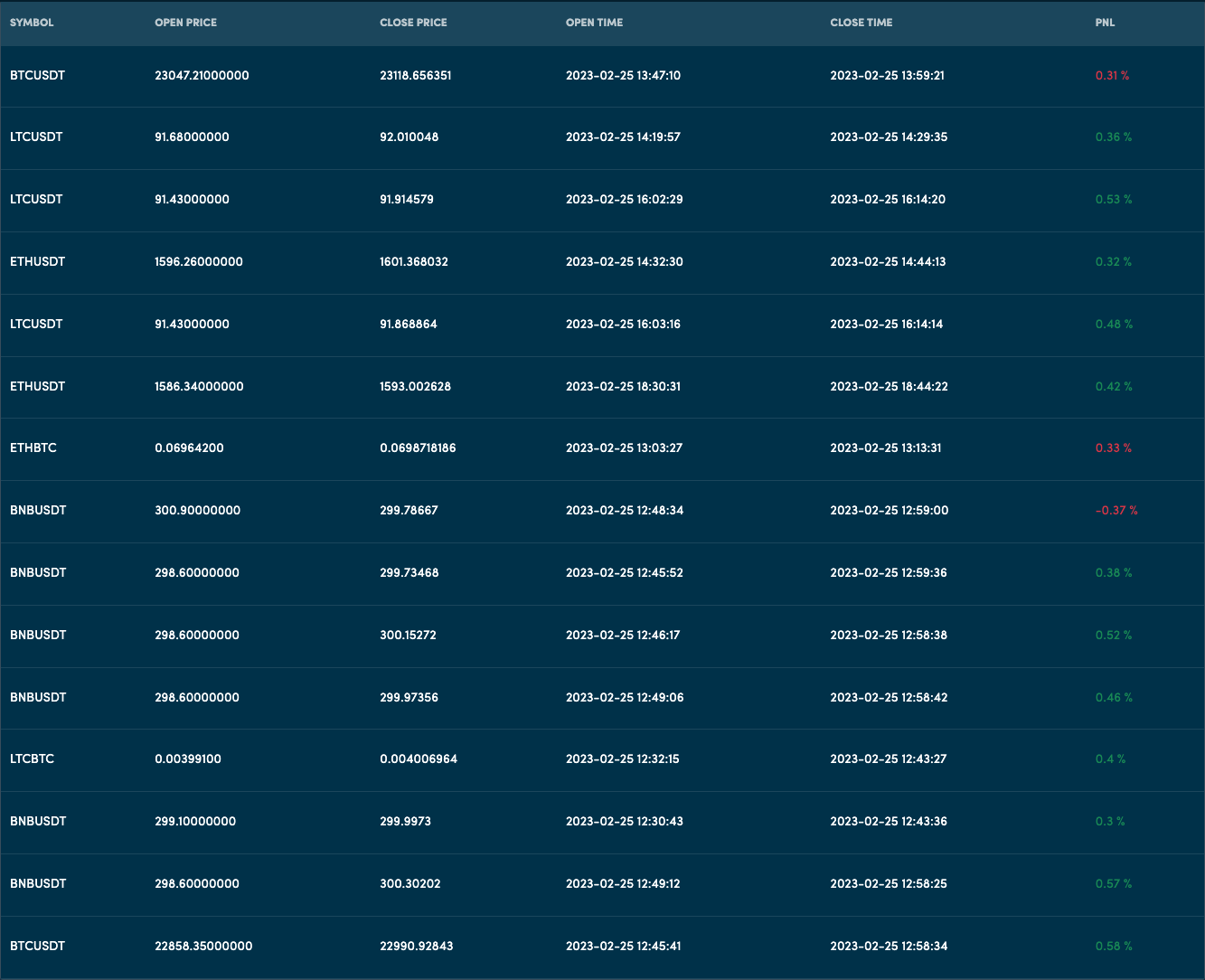The width and height of the screenshot is (1205, 980).
Task: Select open price 23047.21000000
Action: pos(202,75)
